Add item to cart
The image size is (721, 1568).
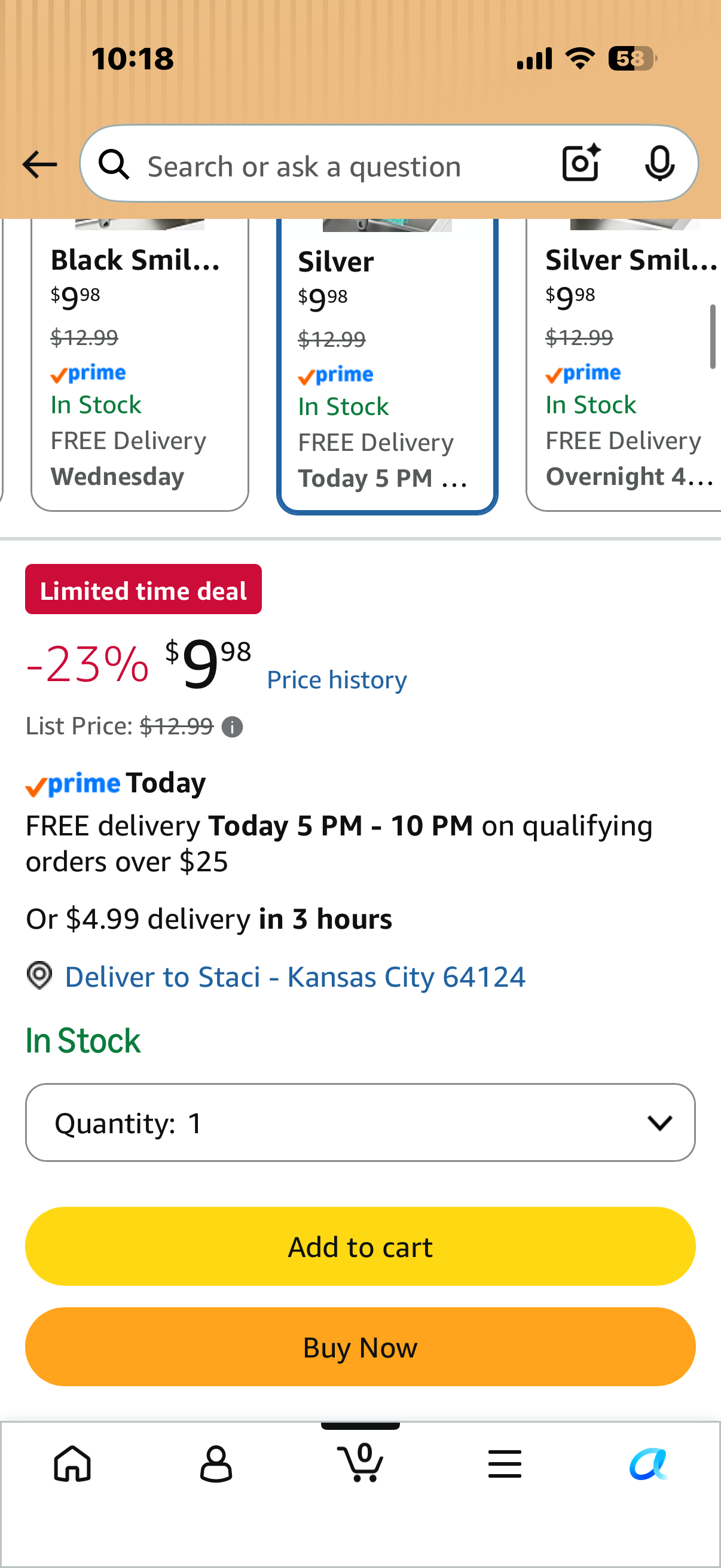[x=360, y=1246]
